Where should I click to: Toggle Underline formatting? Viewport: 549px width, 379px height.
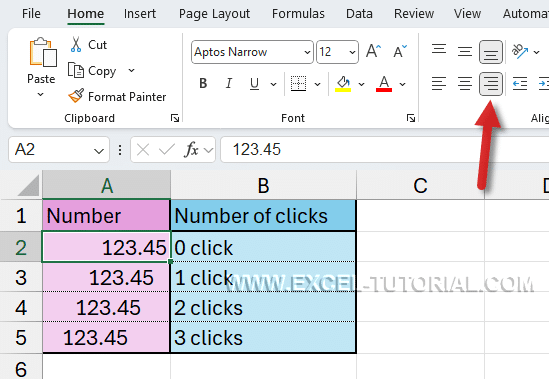point(255,83)
